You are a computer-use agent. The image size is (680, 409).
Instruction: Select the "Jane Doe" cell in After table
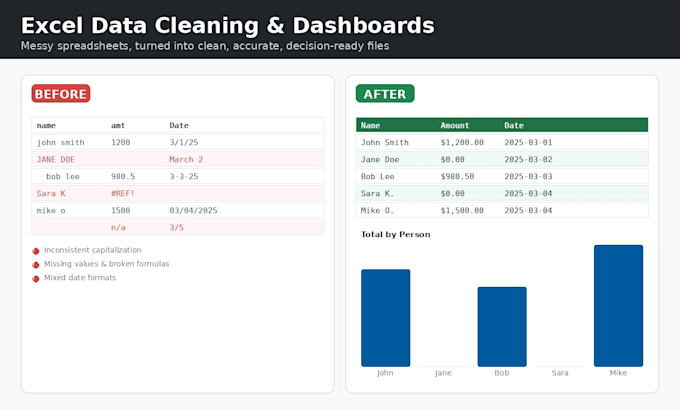380,159
